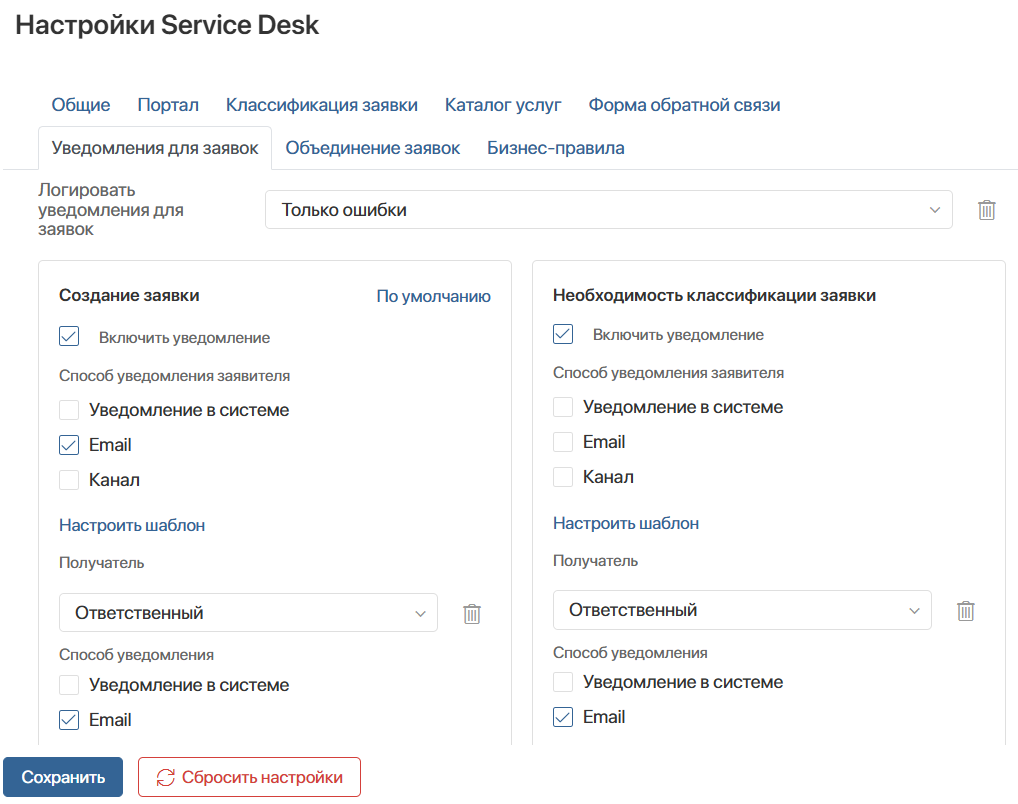The image size is (1018, 804).
Task: Click the Создание заявки card title
Action: [129, 295]
